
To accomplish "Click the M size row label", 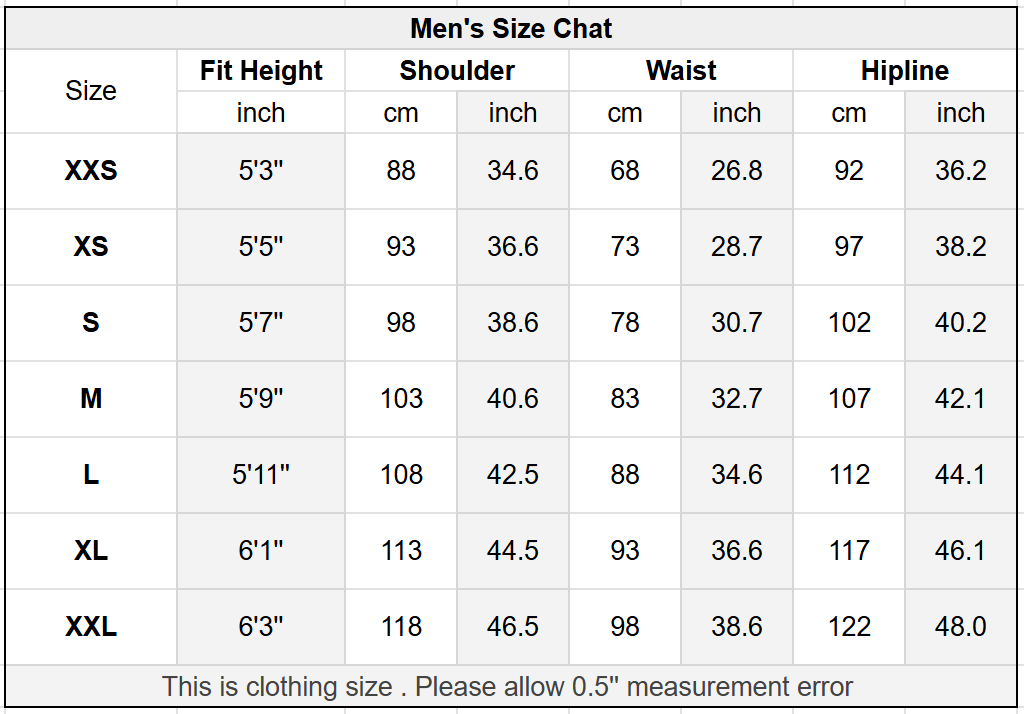I will pos(91,398).
